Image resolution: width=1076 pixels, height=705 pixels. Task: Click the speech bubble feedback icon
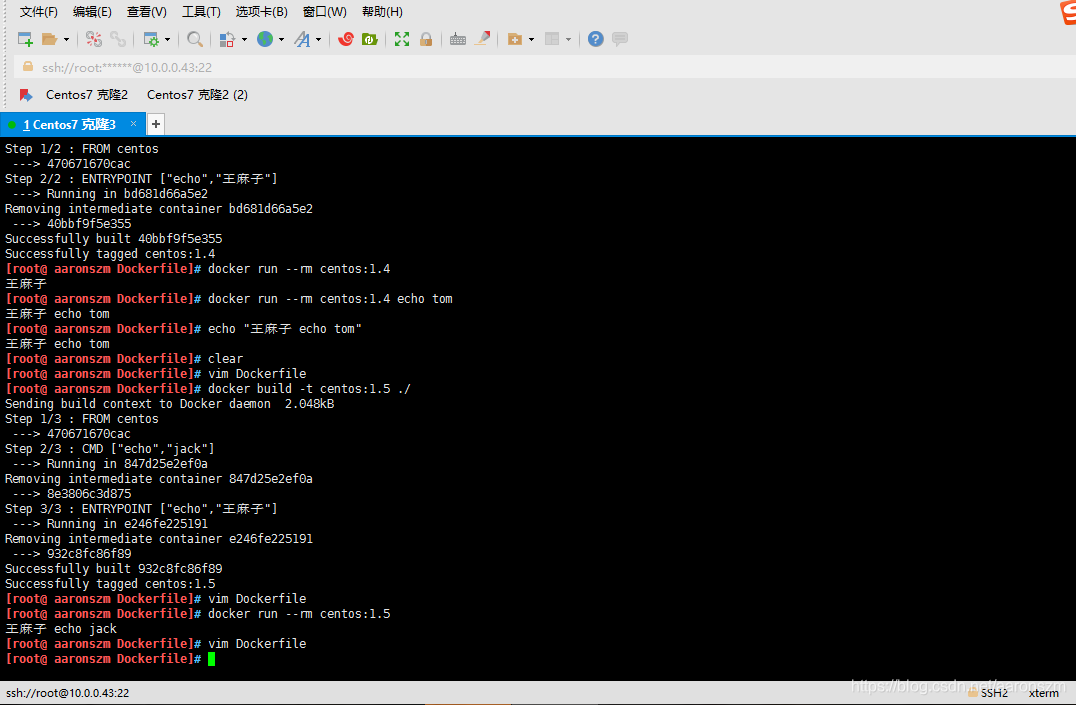tap(620, 39)
